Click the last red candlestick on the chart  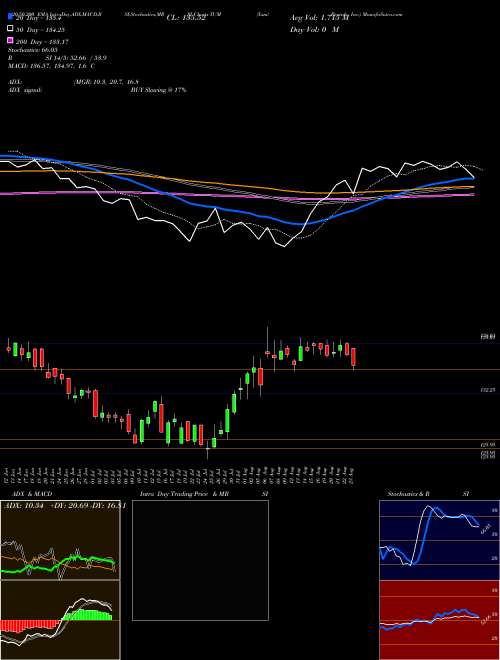(354, 357)
